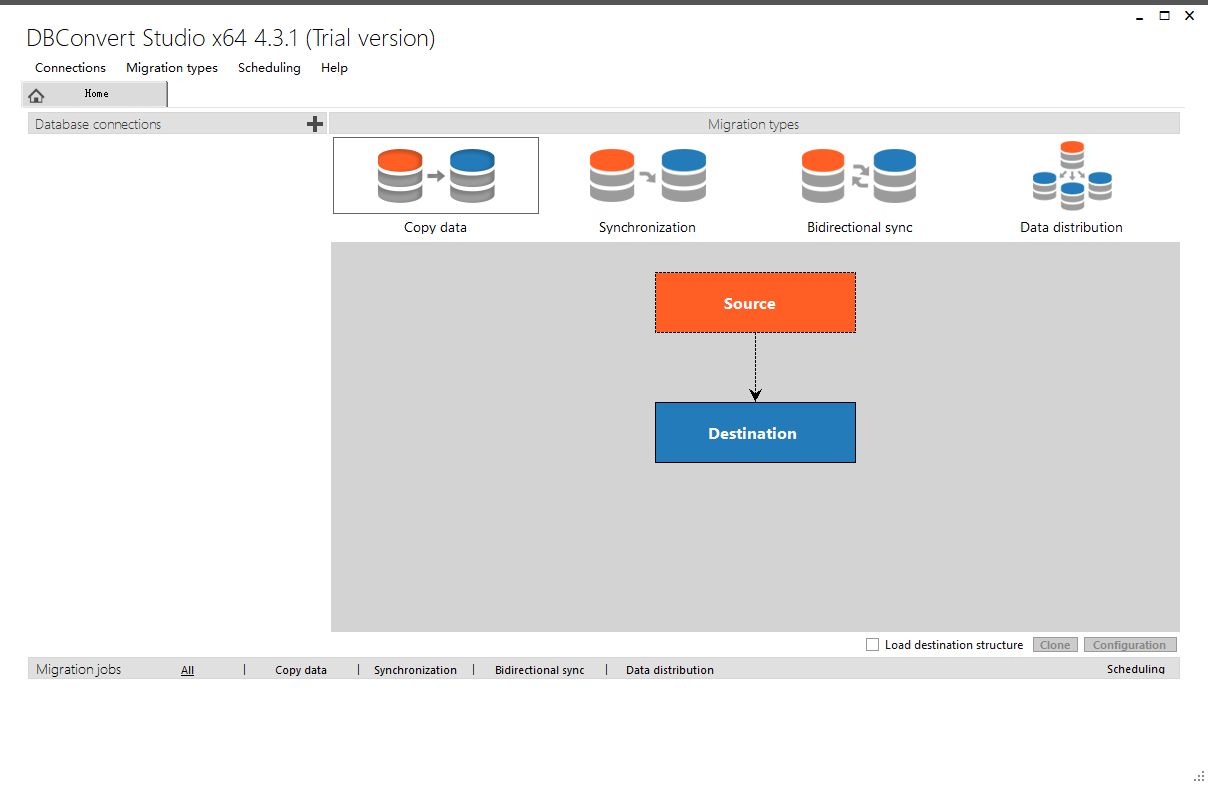Click the Home tab house icon
Image resolution: width=1208 pixels, height=785 pixels.
(37, 95)
